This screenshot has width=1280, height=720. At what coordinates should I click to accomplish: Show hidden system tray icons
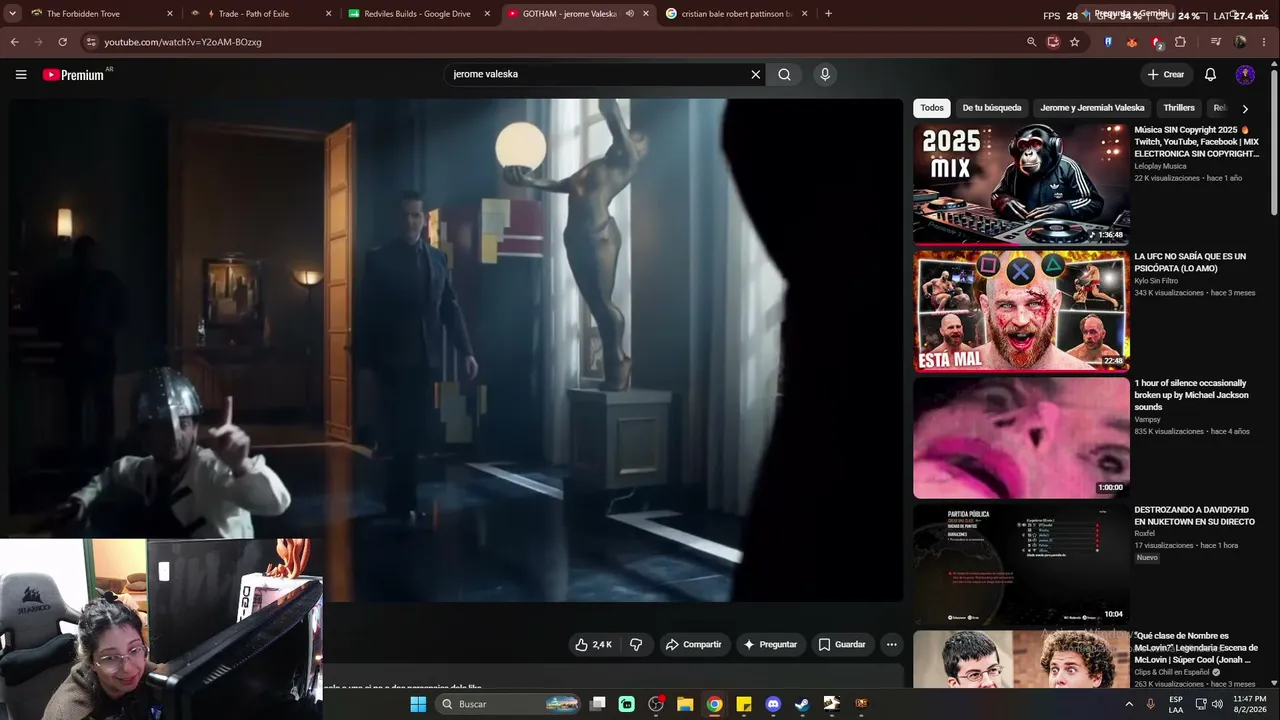(1129, 704)
